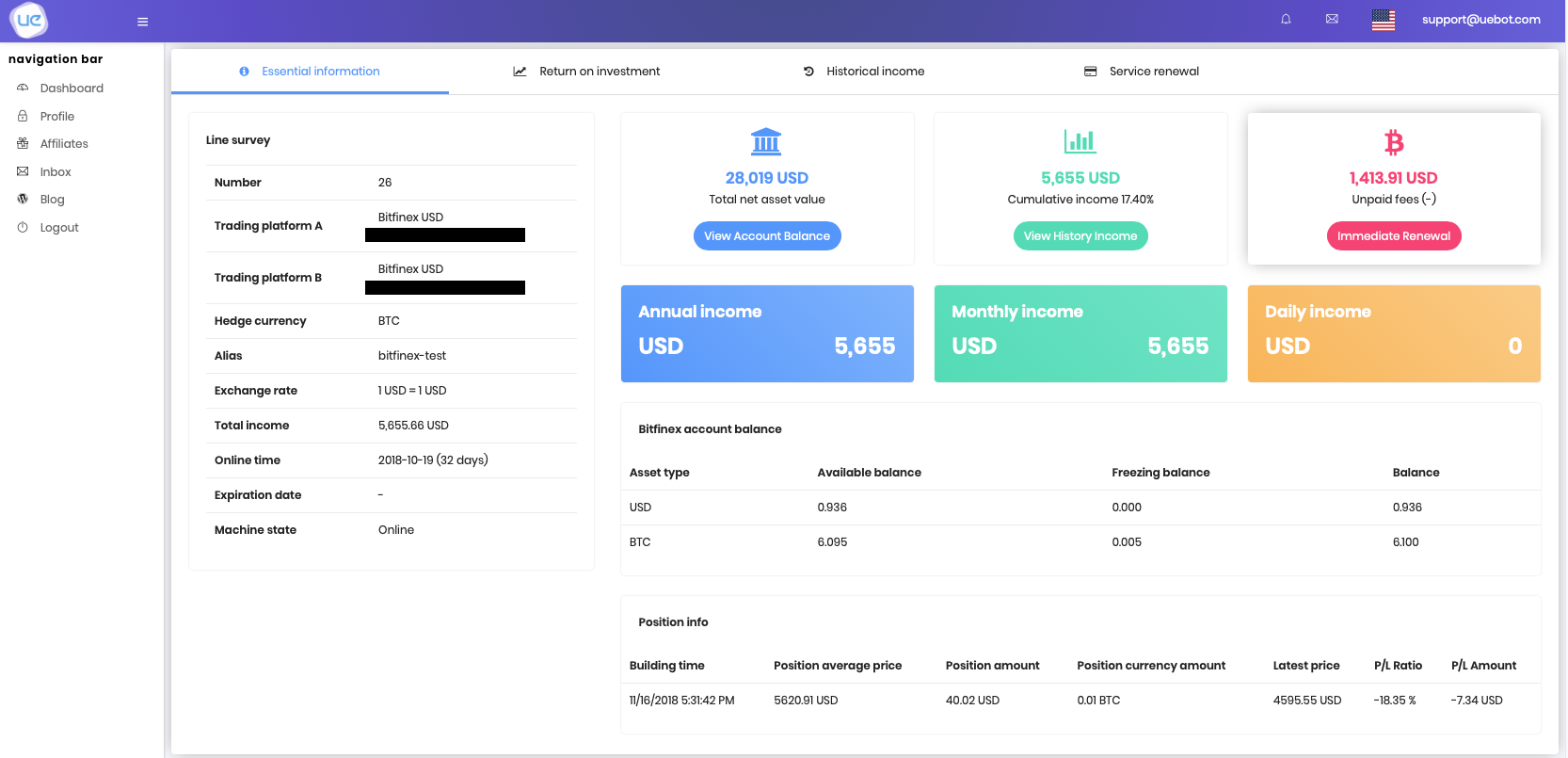
Task: Select Logout in the navigation bar
Action: (x=59, y=227)
